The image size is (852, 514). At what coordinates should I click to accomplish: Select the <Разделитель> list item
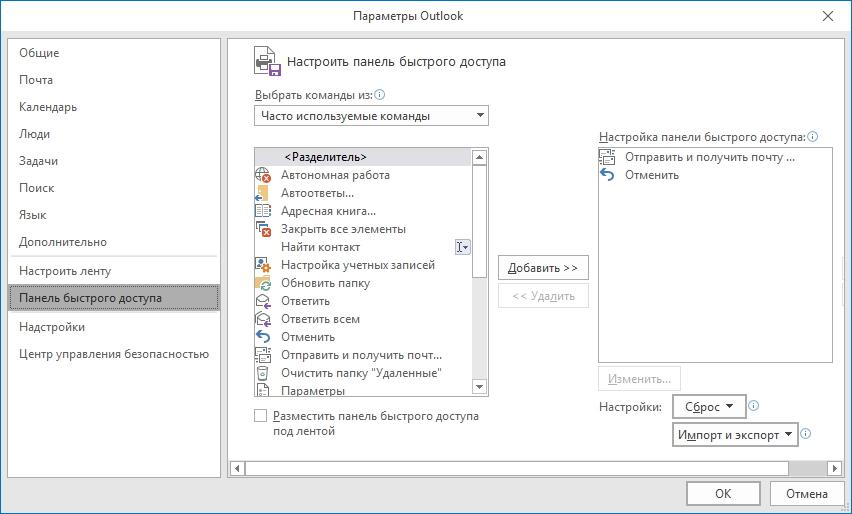point(362,157)
